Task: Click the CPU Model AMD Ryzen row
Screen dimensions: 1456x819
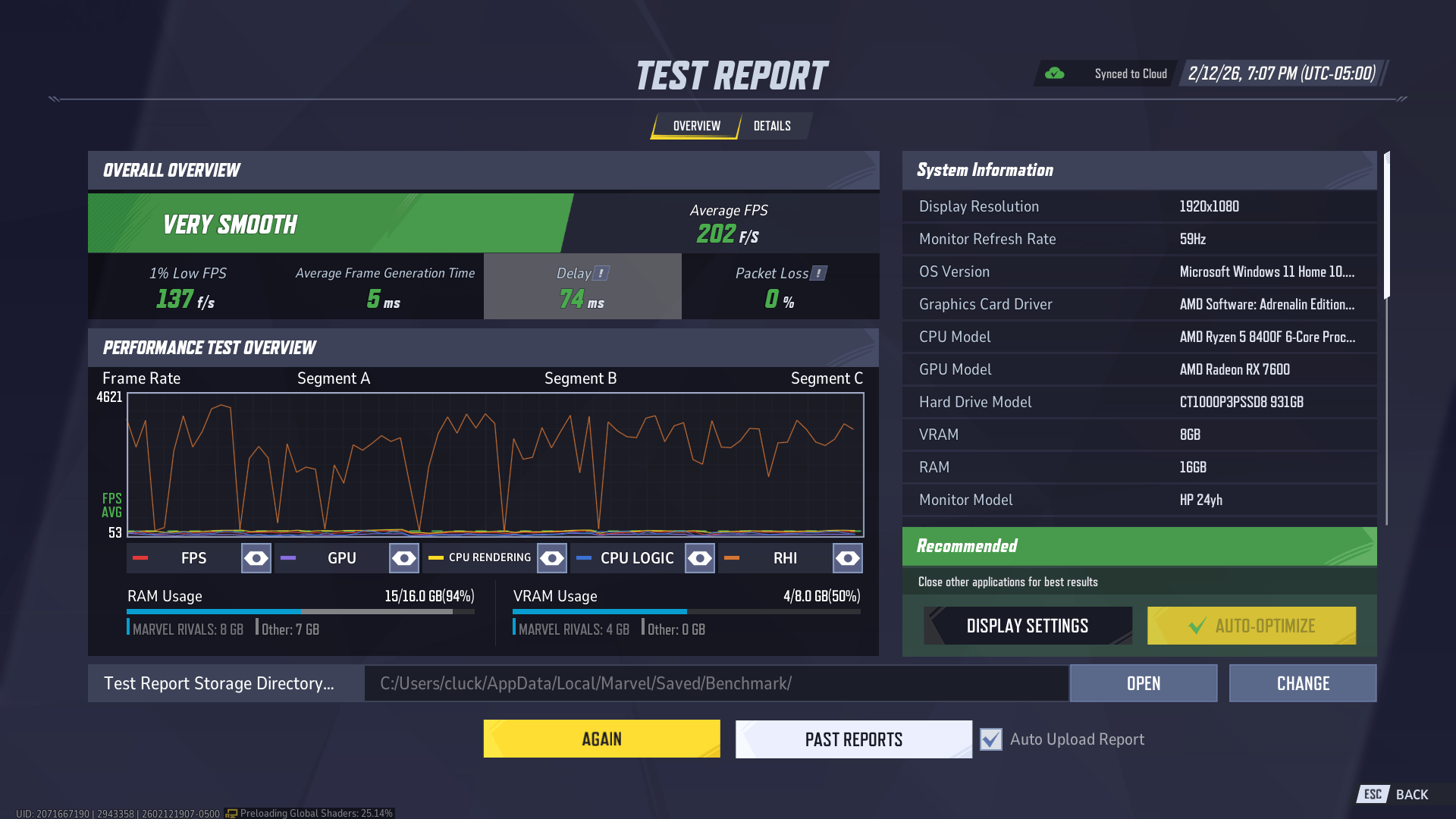Action: click(1139, 337)
